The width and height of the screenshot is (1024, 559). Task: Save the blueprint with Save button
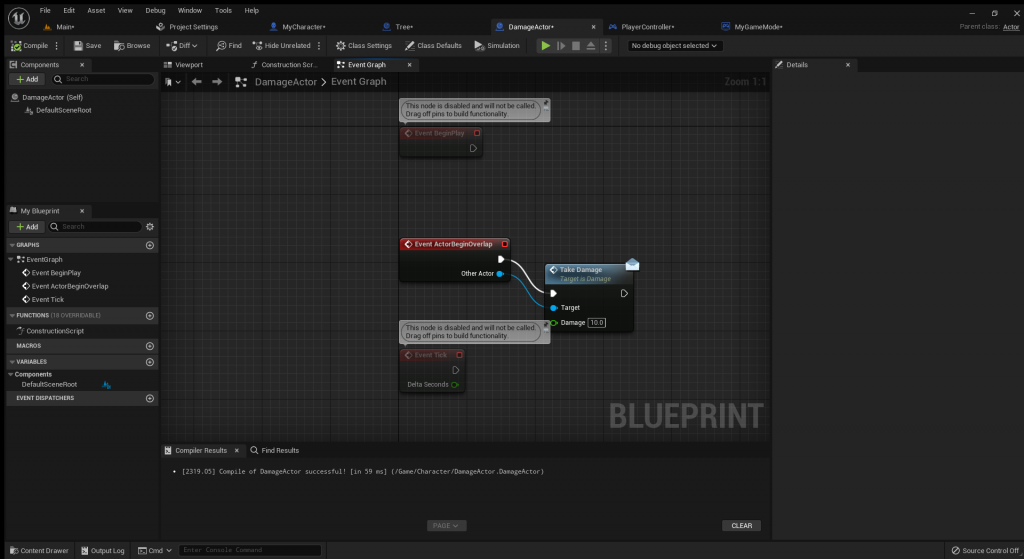coord(88,46)
